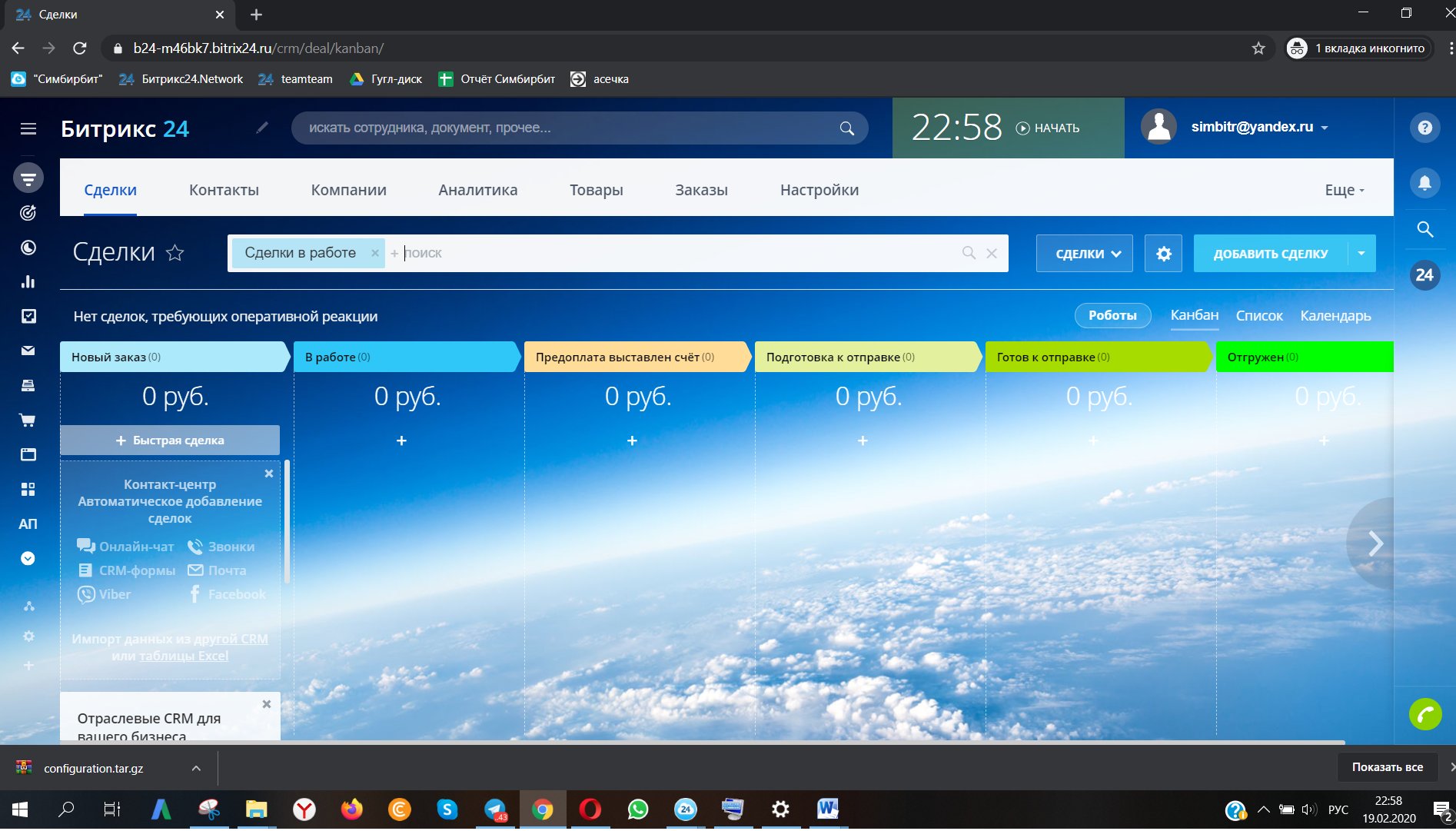Start the workday with НАЧАТЬ
1456x831 pixels.
tap(1048, 128)
